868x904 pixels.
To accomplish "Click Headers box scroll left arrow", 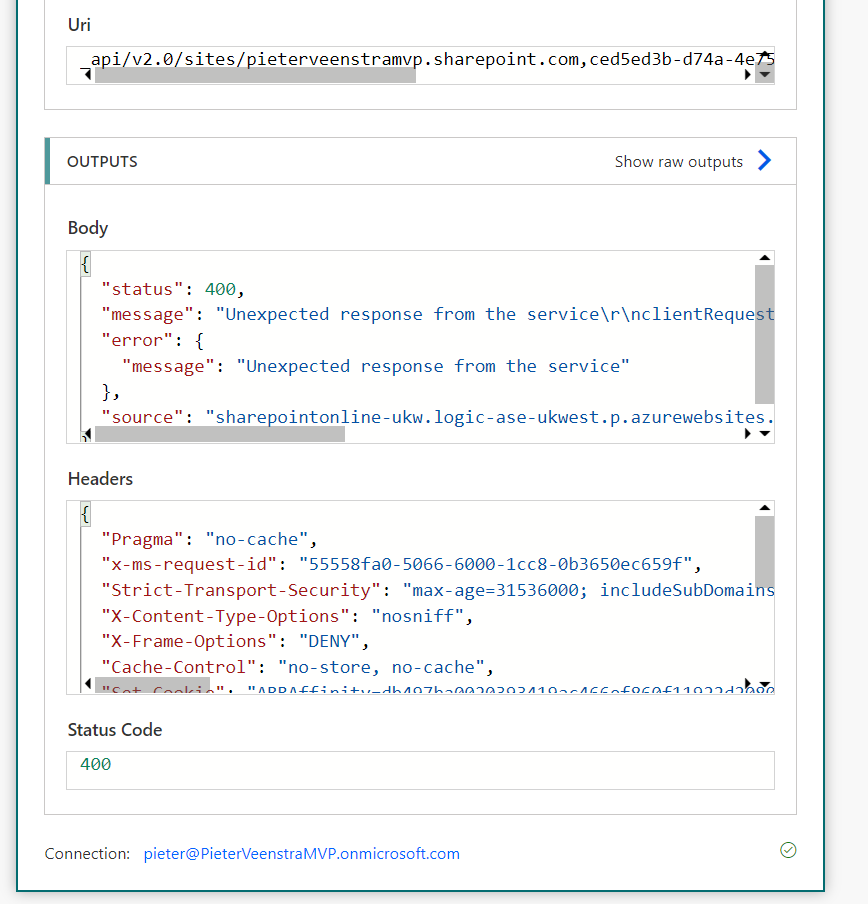I will point(87,684).
